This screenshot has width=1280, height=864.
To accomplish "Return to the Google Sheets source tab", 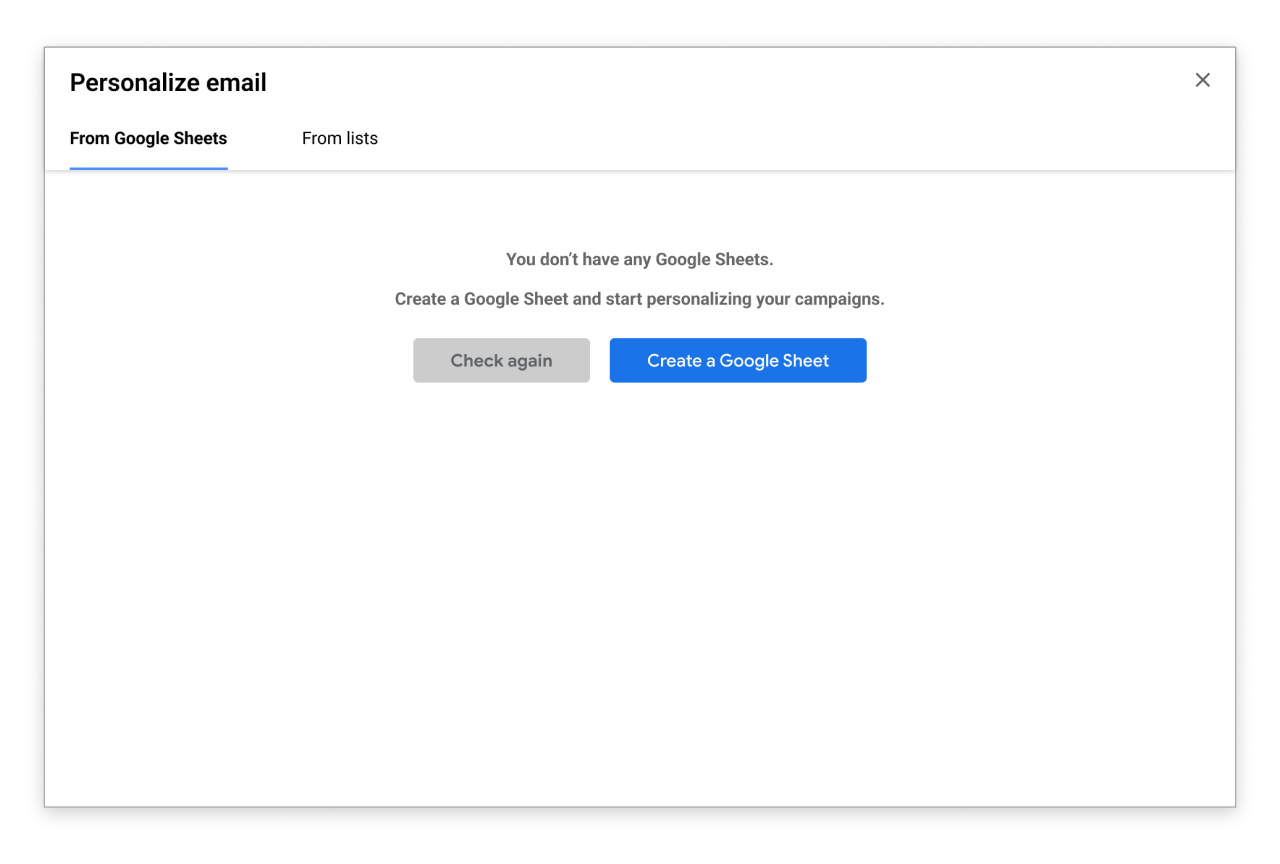I will click(x=148, y=139).
